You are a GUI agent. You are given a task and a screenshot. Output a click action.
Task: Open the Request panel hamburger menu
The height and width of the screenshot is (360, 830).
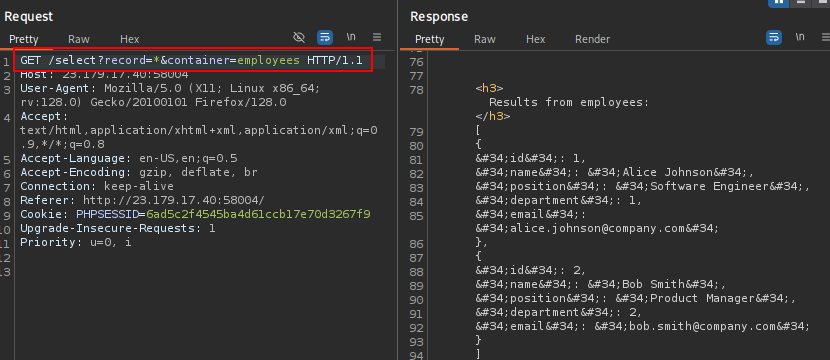point(377,37)
